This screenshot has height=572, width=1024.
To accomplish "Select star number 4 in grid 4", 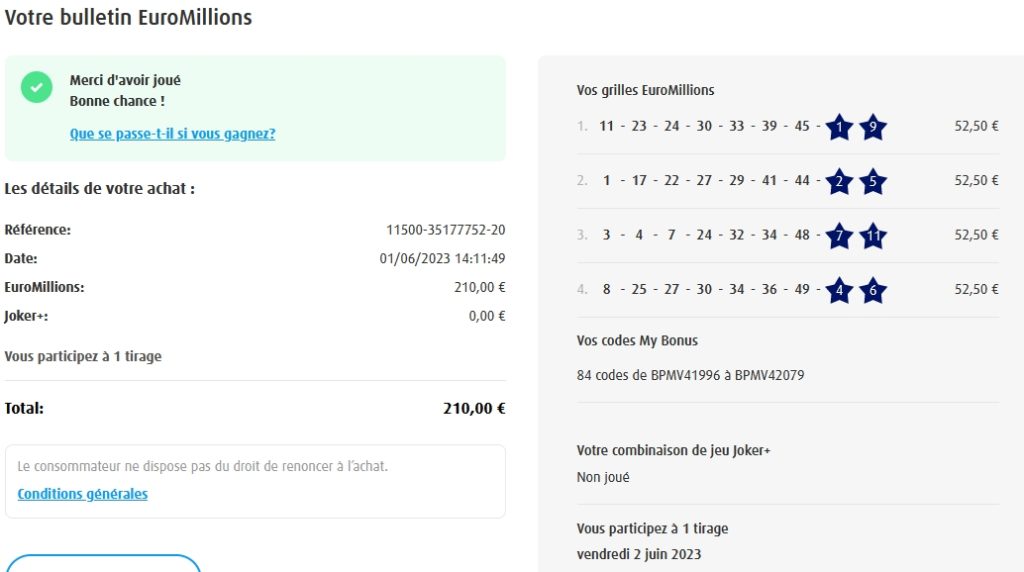I will [839, 290].
